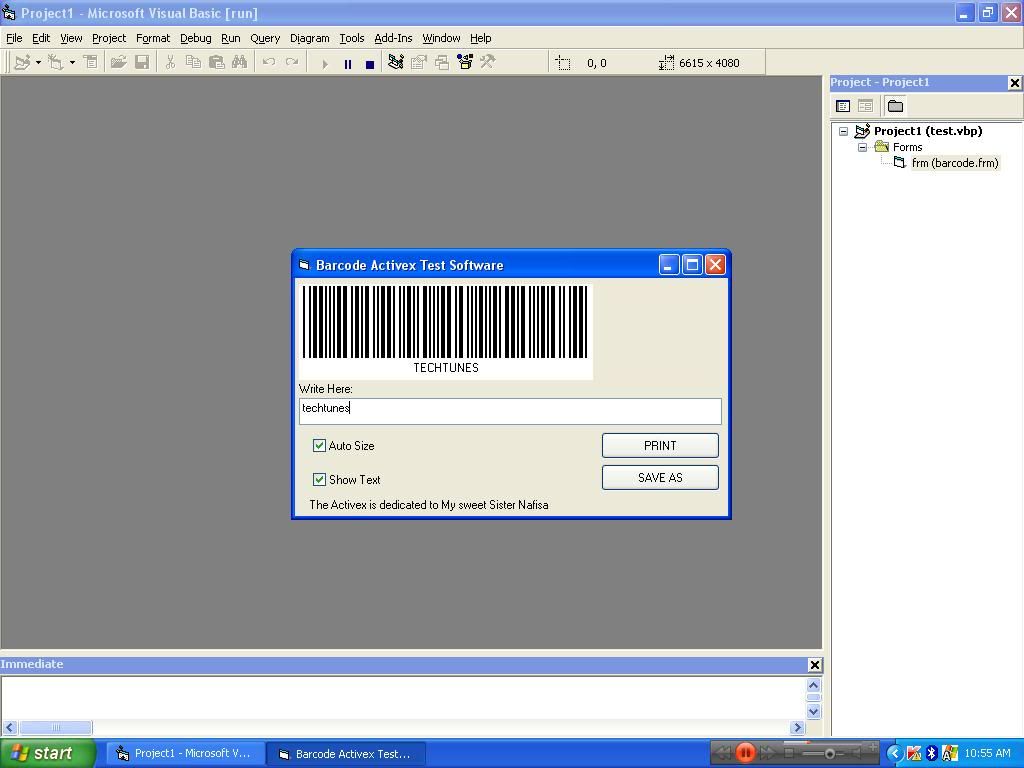This screenshot has height=768, width=1024.
Task: Click the taskbar media player volume slider
Action: pyautogui.click(x=829, y=752)
